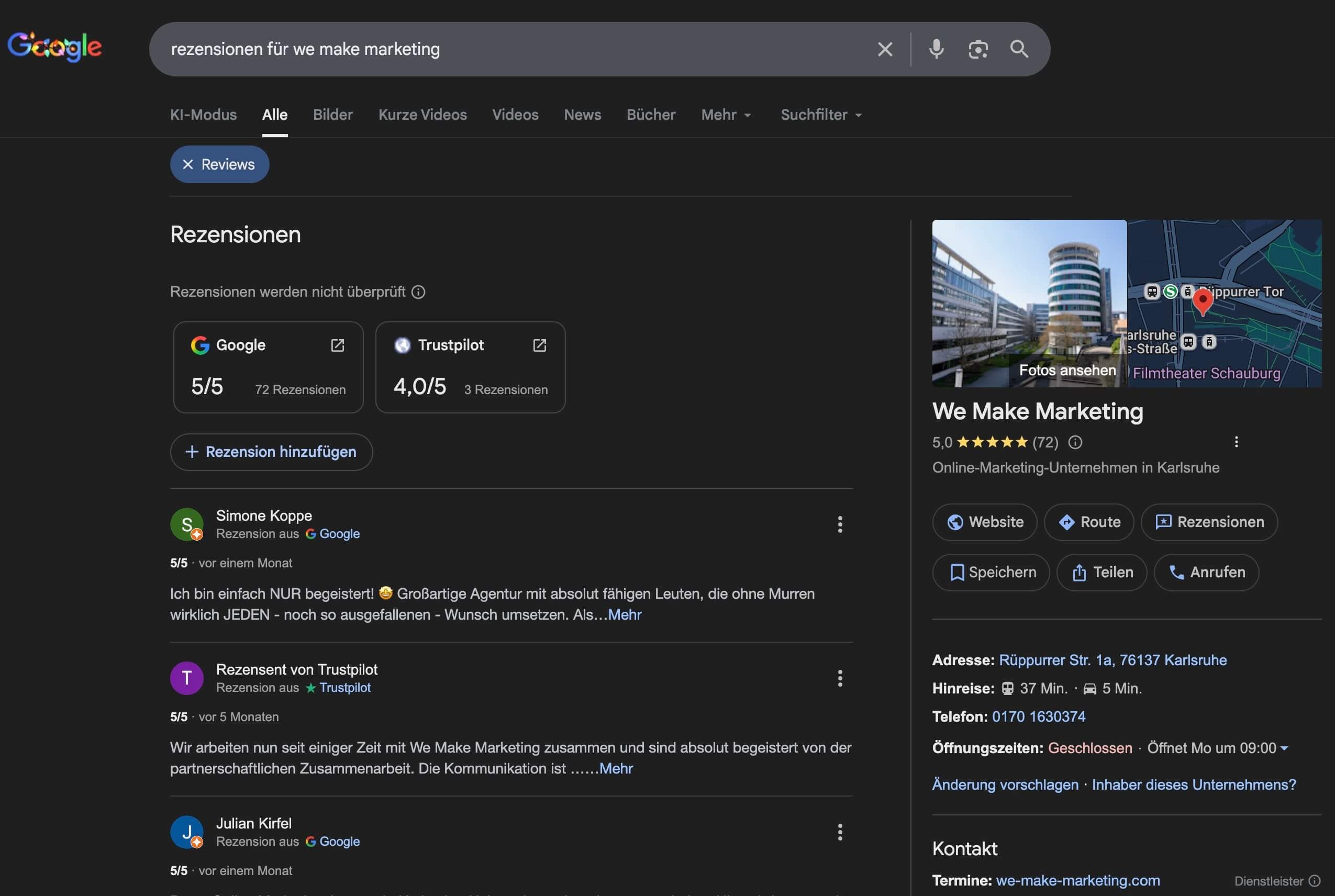The image size is (1335, 896).
Task: Open the we-make-marketing.com link
Action: click(x=1079, y=880)
